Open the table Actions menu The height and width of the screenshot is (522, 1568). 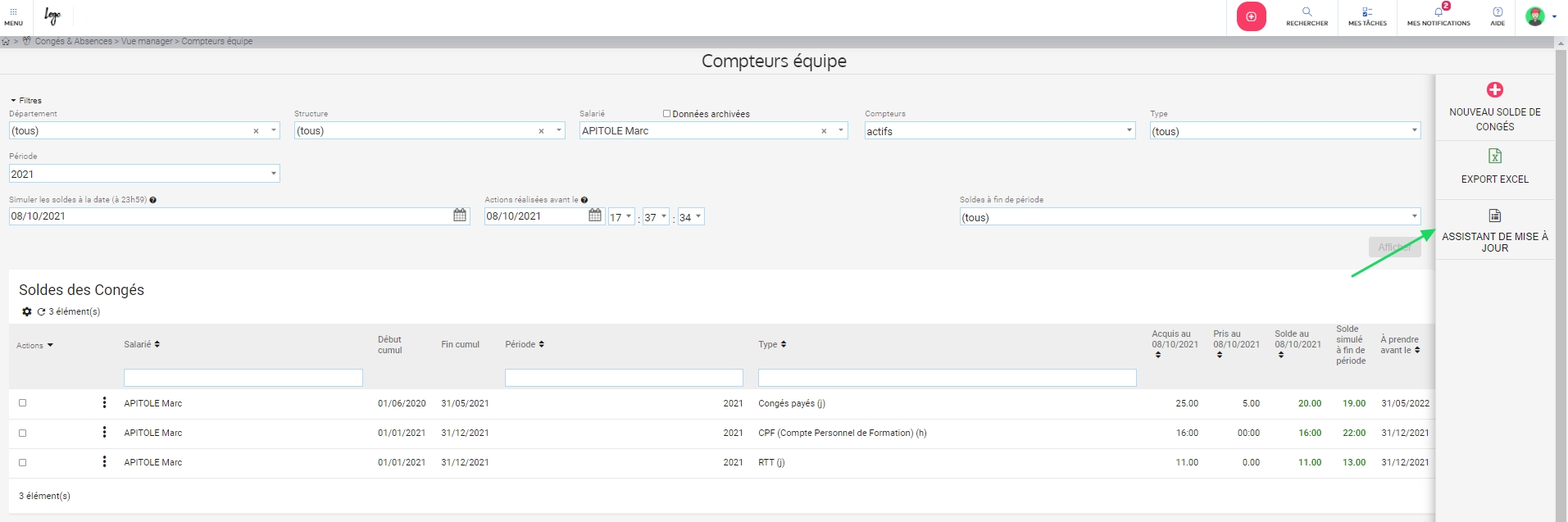(34, 345)
